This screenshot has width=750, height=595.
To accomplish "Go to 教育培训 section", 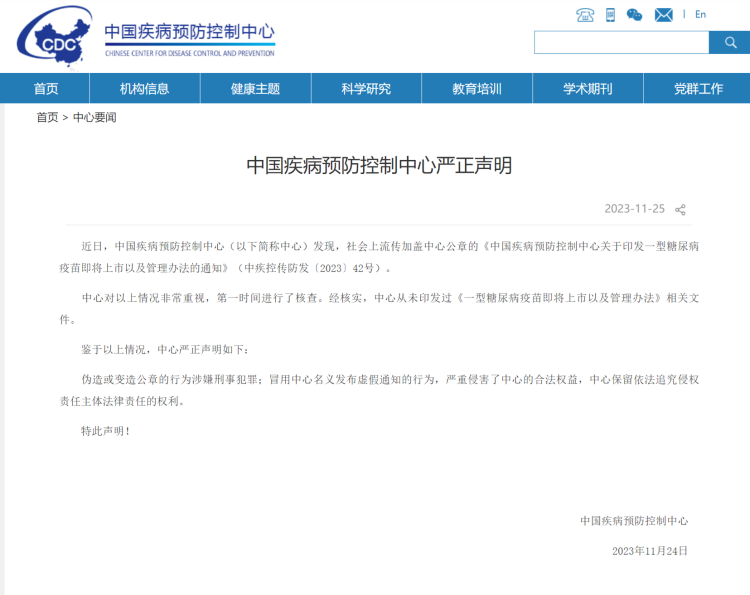I will click(x=477, y=89).
